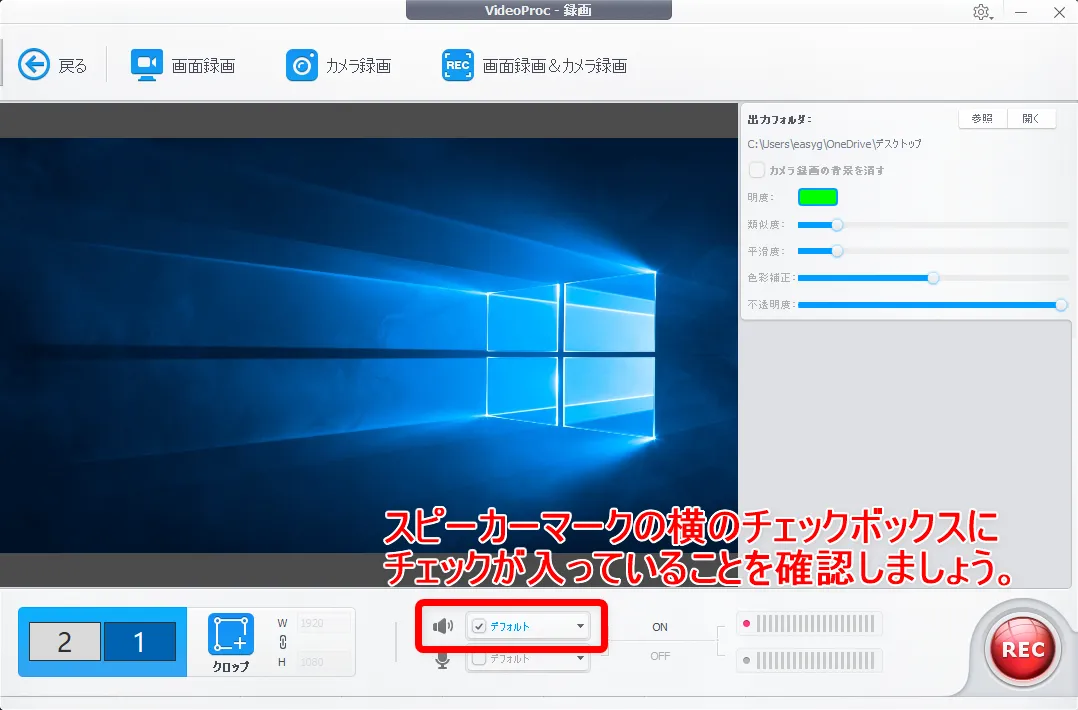Click the microphone icon
This screenshot has width=1078, height=710.
click(443, 659)
